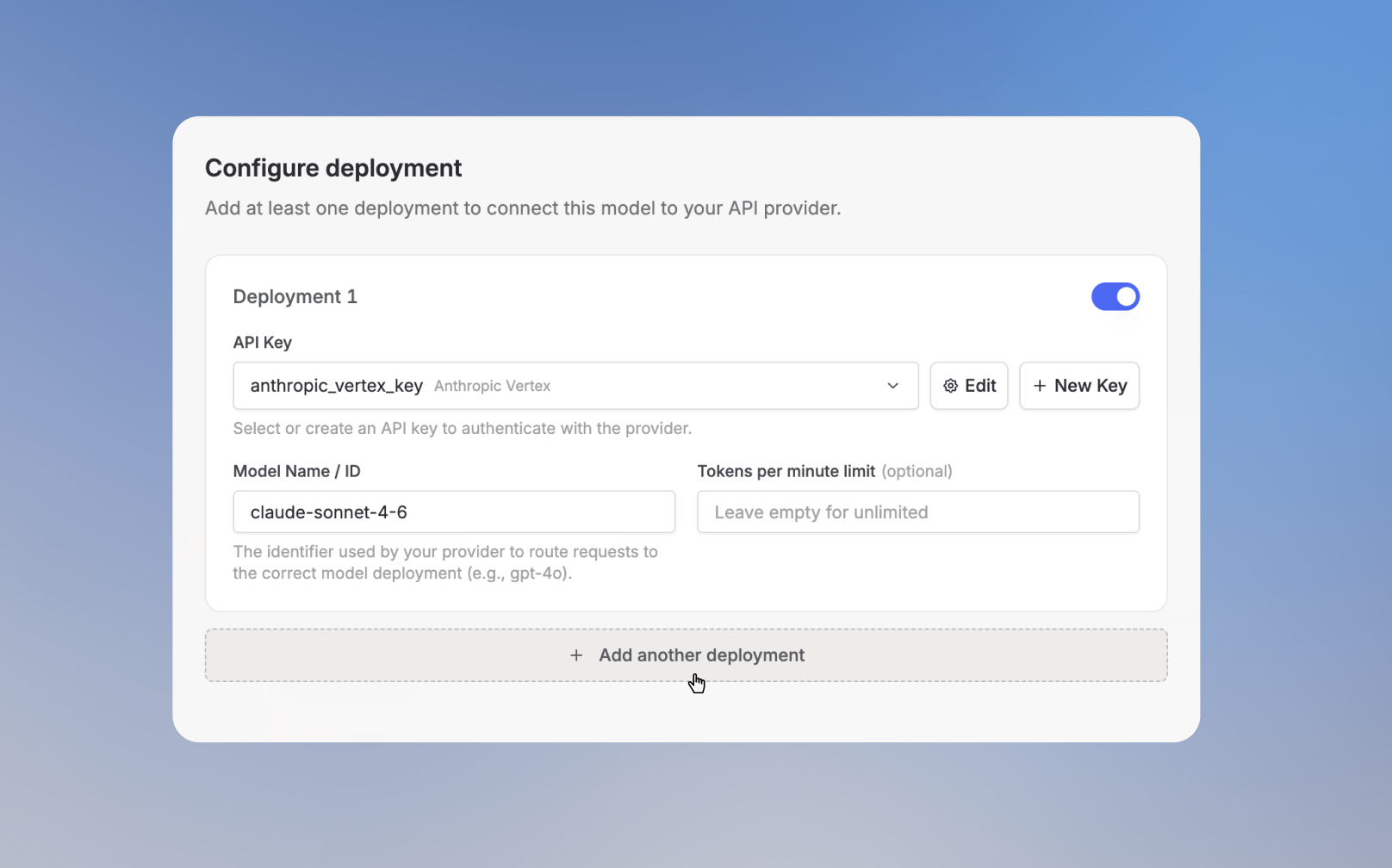Click the 'Configure deployment' heading
This screenshot has height=868, width=1392.
click(333, 168)
